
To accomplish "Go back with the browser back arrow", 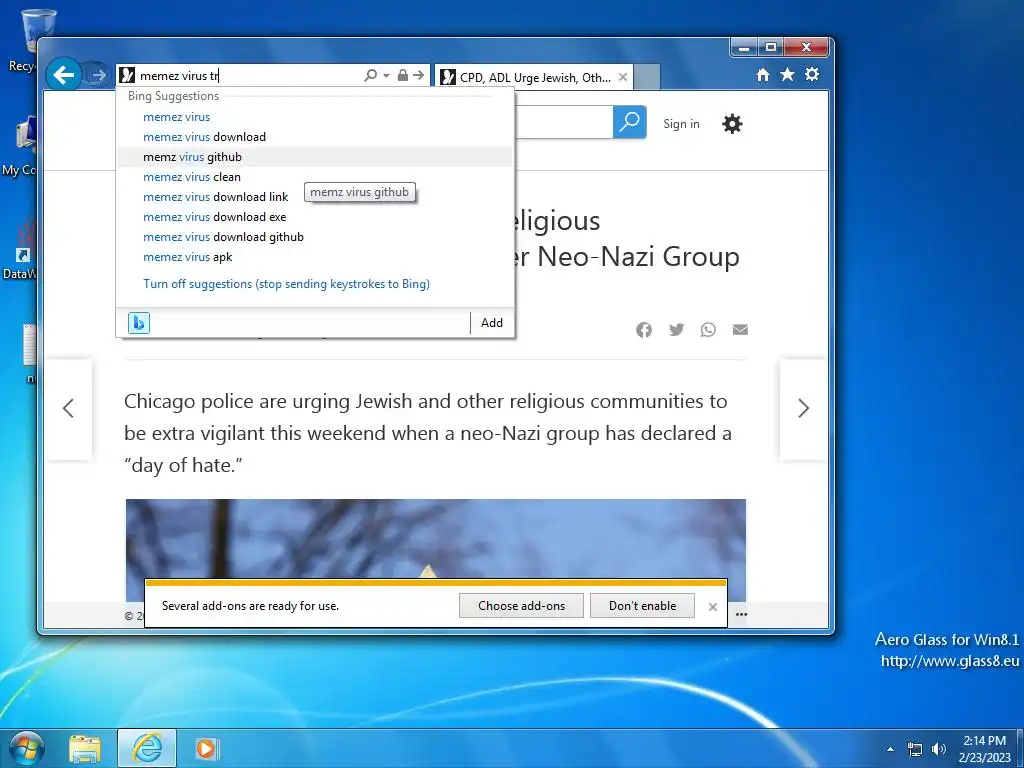I will pyautogui.click(x=63, y=75).
